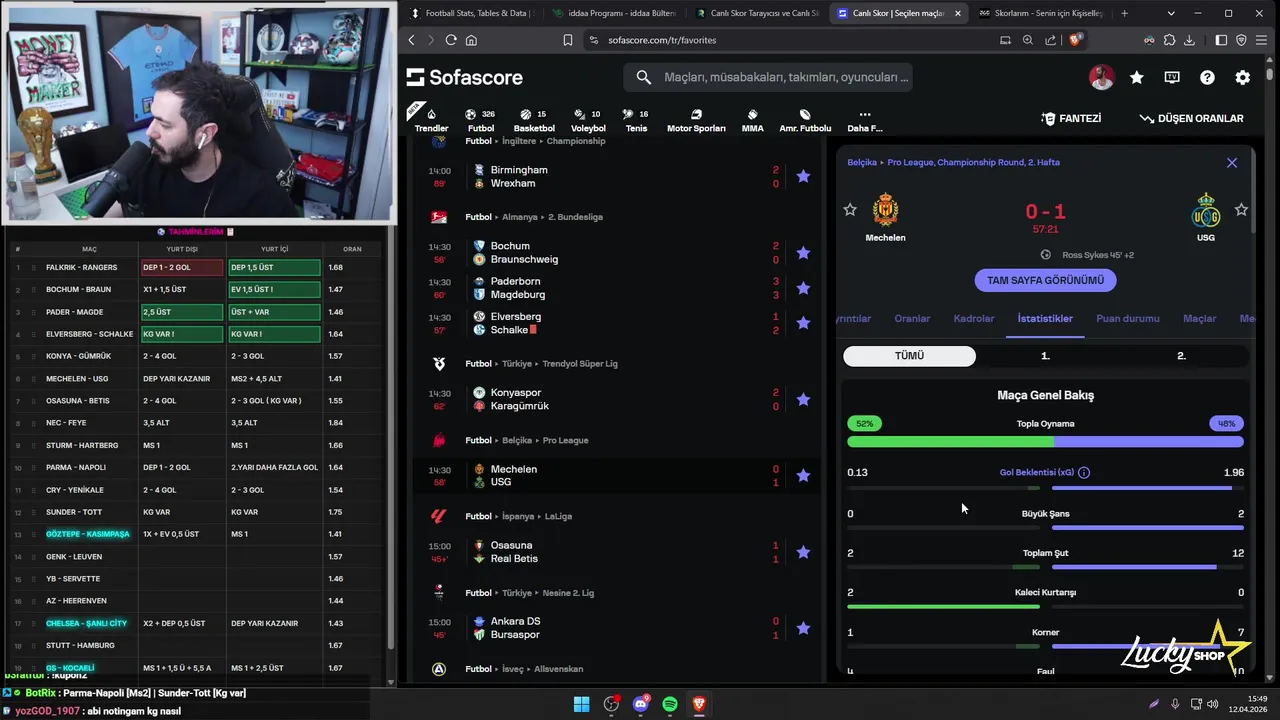The width and height of the screenshot is (1280, 720).
Task: Switch to the Maçlar tab
Action: (1200, 319)
